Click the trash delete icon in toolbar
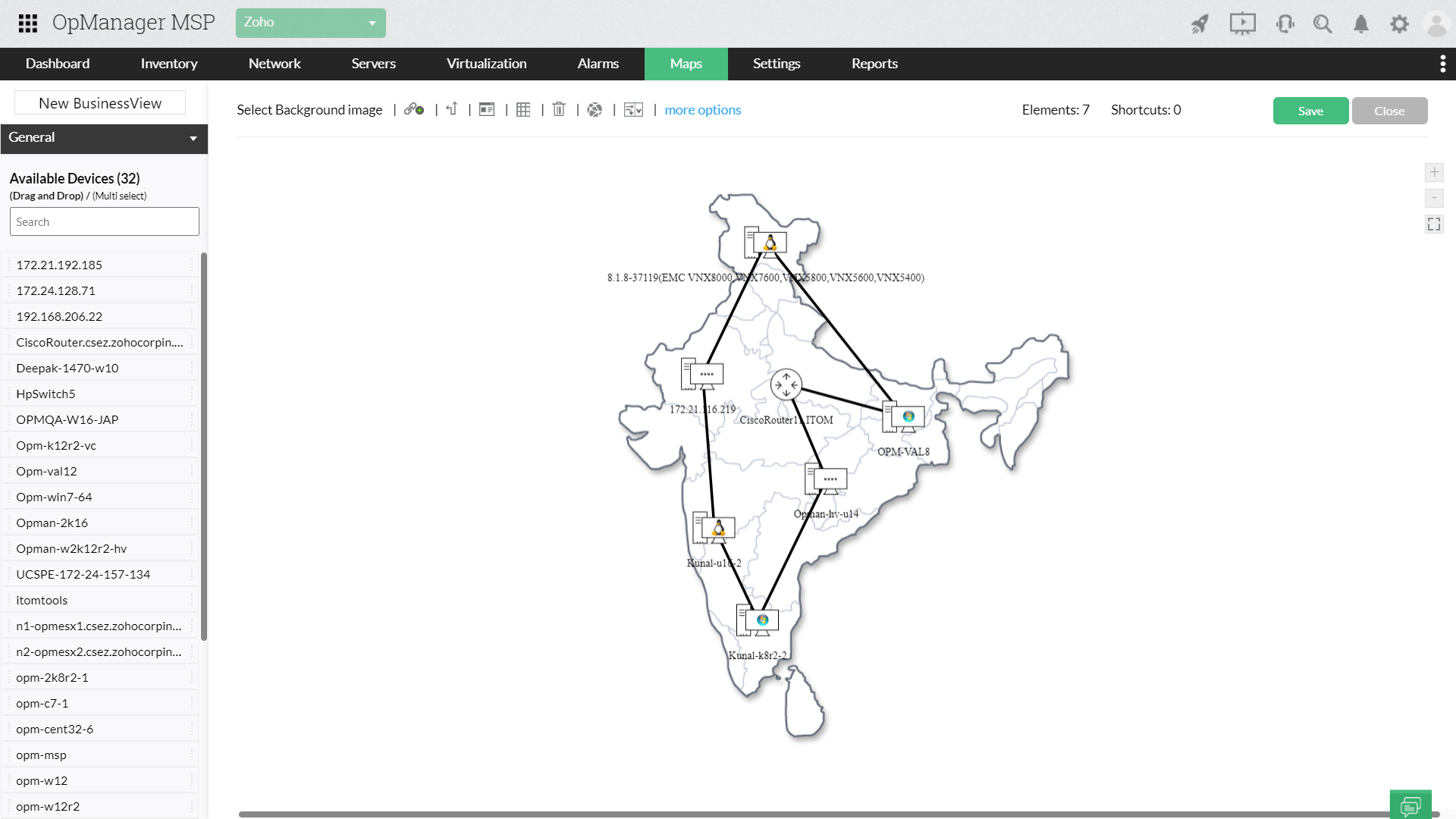The image size is (1456, 819). tap(559, 109)
